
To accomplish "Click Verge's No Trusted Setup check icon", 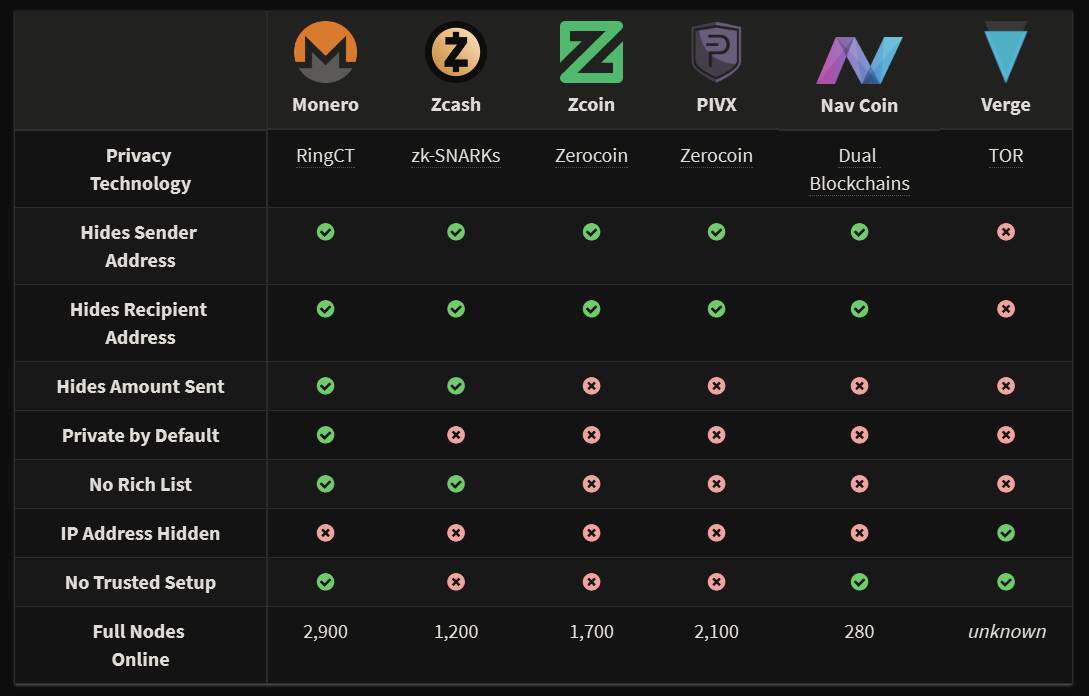I will (x=1006, y=582).
